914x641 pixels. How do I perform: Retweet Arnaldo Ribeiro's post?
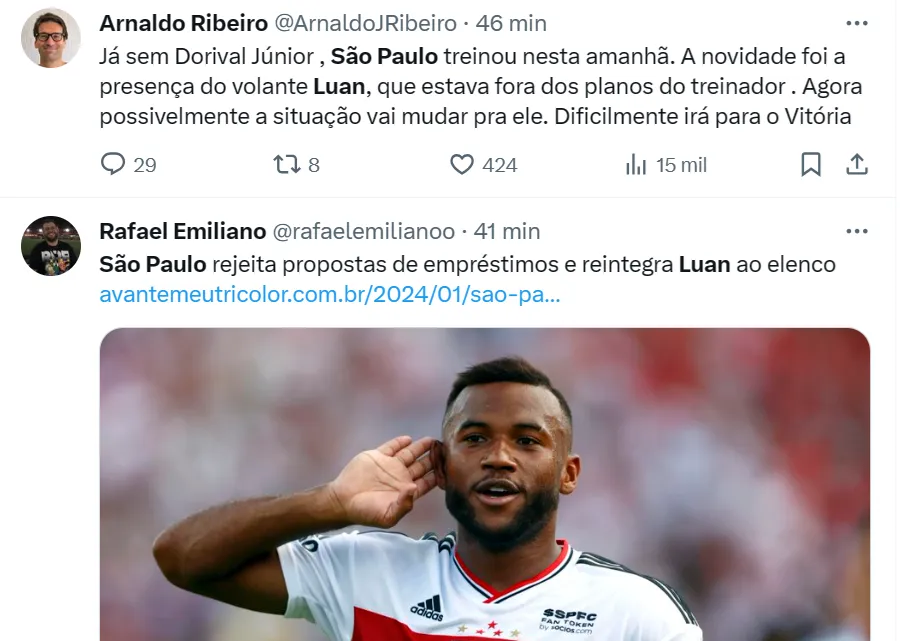click(286, 164)
